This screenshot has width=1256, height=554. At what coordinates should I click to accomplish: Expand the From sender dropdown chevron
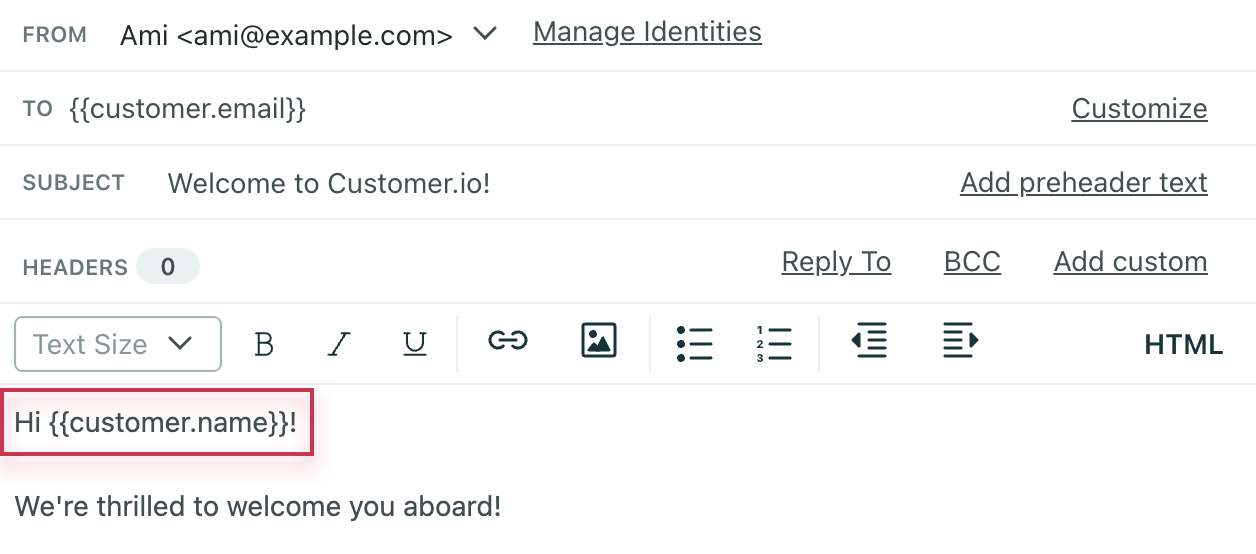pos(485,34)
